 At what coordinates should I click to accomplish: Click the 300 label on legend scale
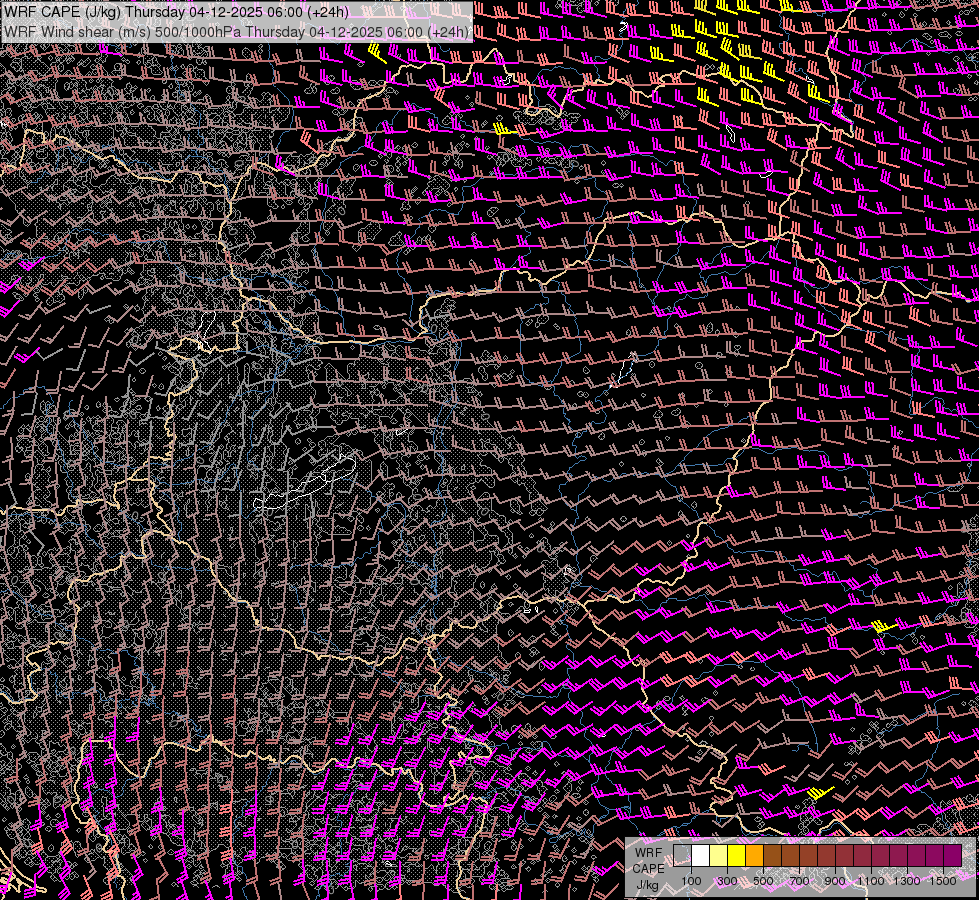click(727, 880)
